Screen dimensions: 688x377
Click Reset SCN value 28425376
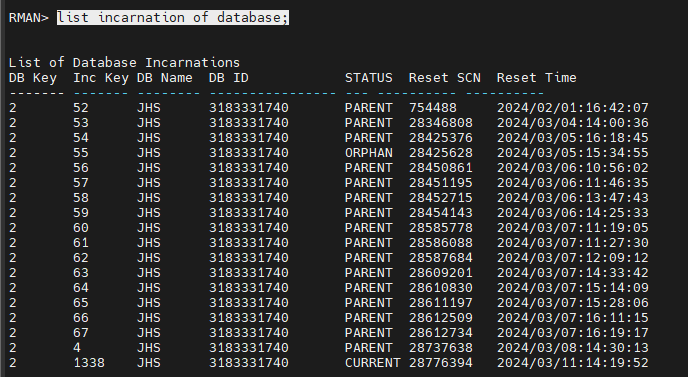pos(441,138)
